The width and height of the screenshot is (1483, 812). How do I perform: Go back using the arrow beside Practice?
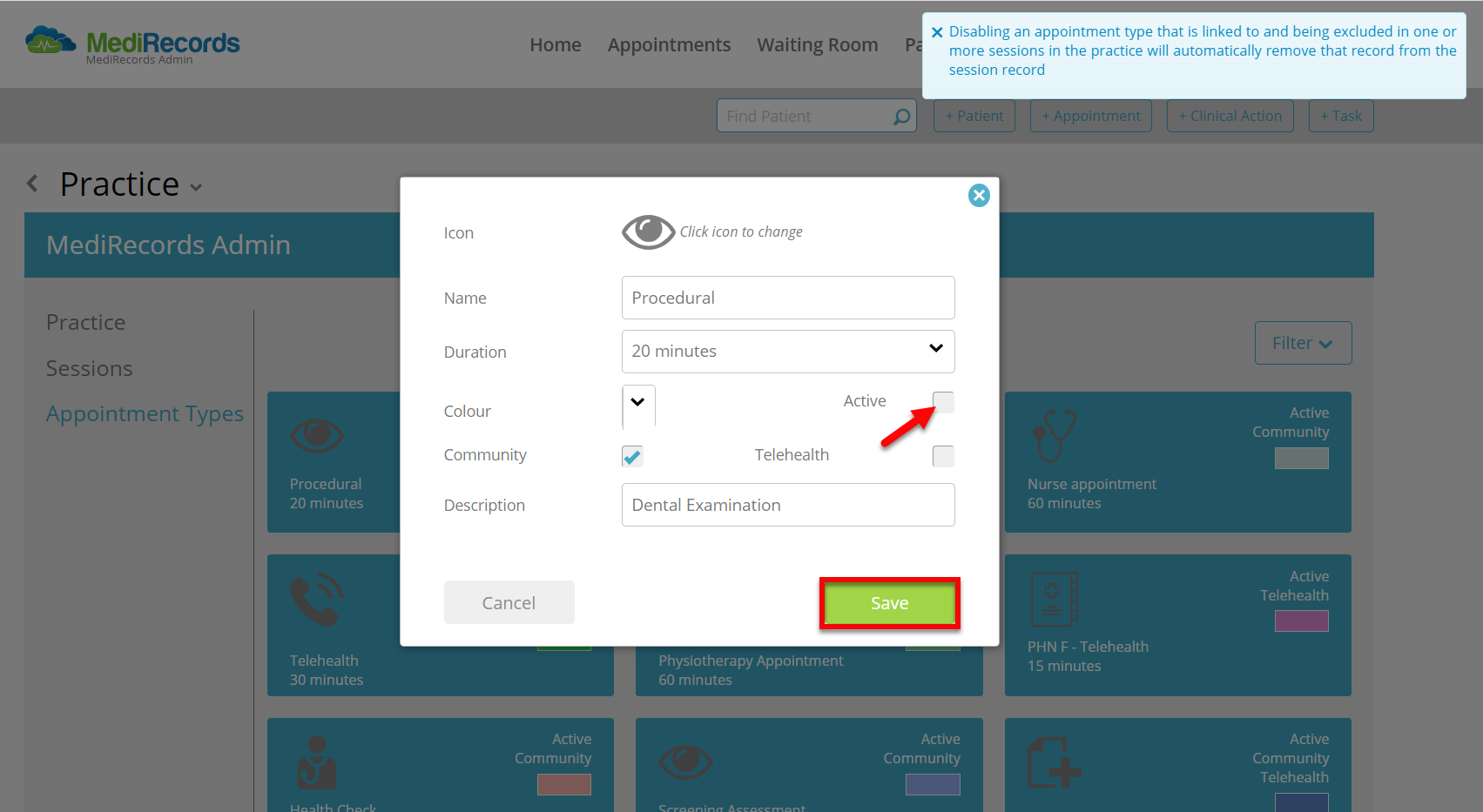(x=33, y=183)
